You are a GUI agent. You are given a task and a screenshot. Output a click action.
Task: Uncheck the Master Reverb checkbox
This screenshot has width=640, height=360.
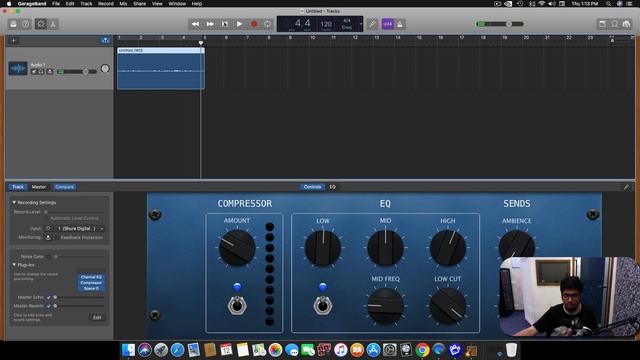[49, 306]
